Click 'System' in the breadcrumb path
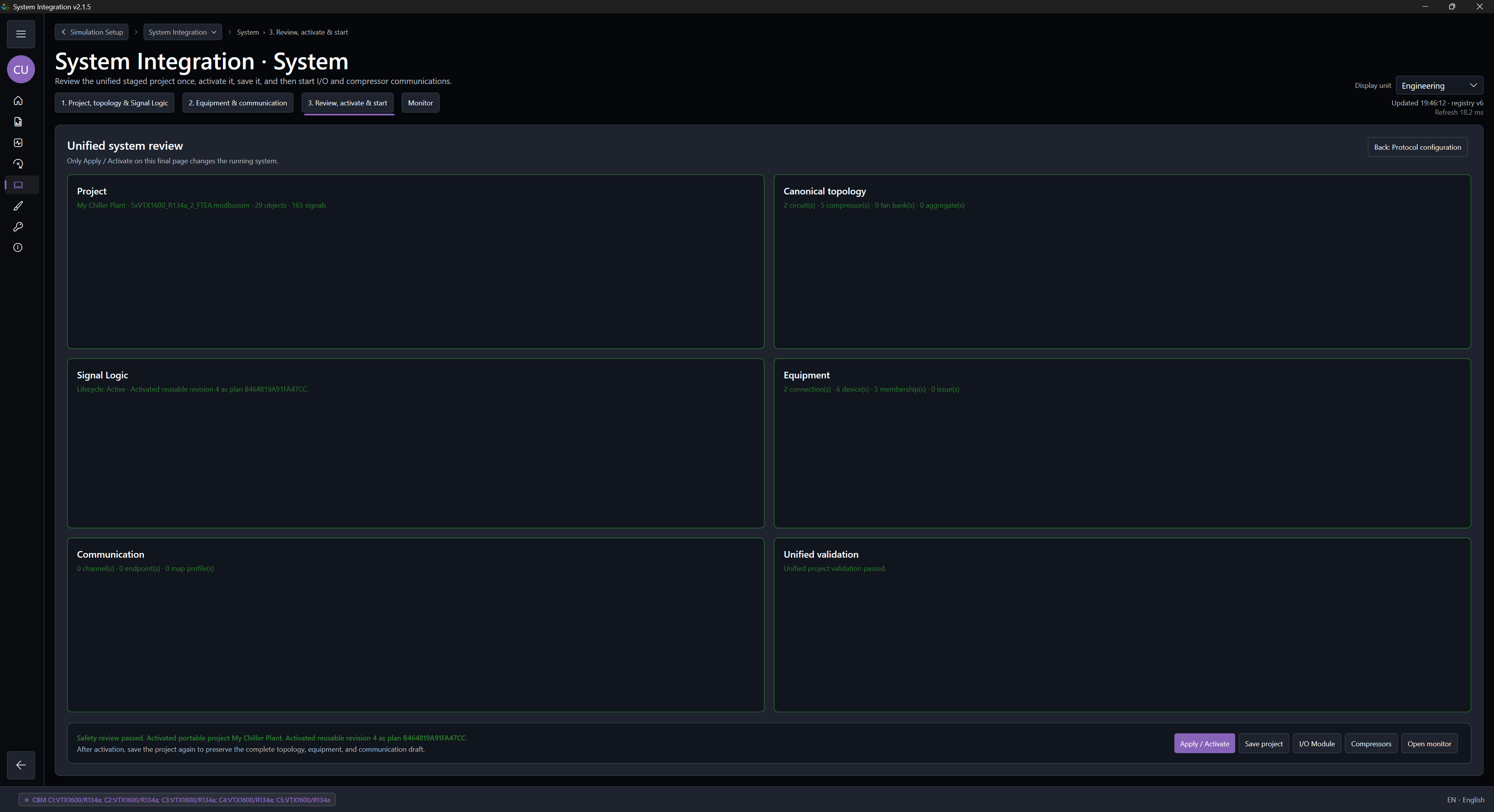The height and width of the screenshot is (812, 1494). (248, 32)
